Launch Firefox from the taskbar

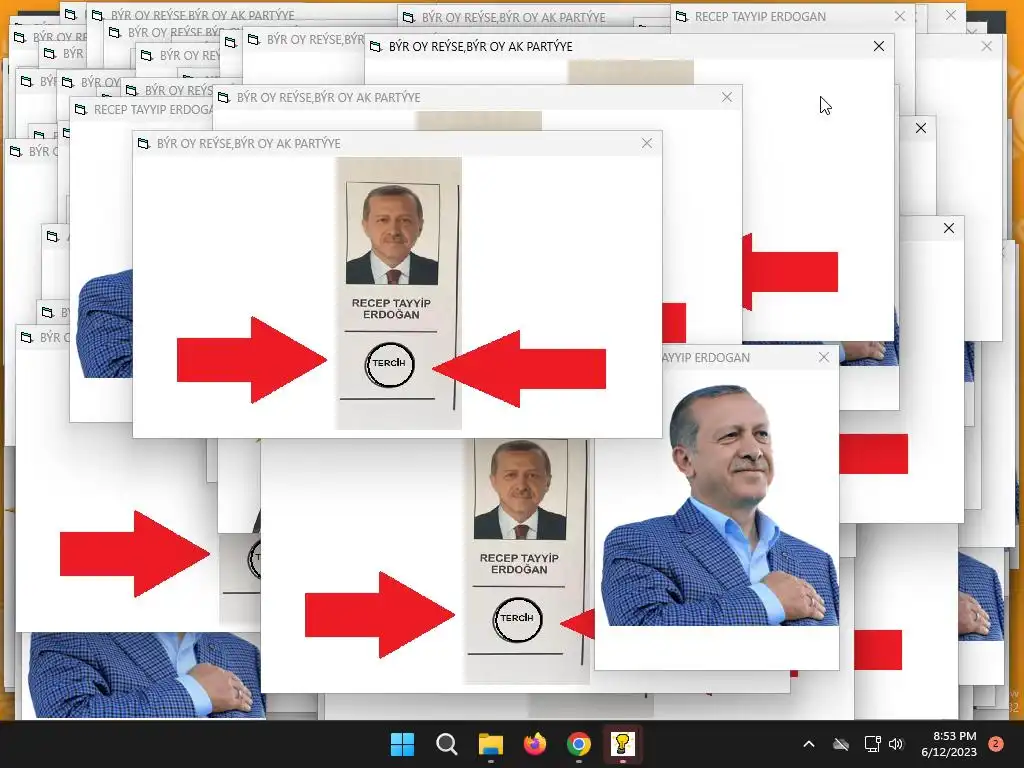[535, 744]
